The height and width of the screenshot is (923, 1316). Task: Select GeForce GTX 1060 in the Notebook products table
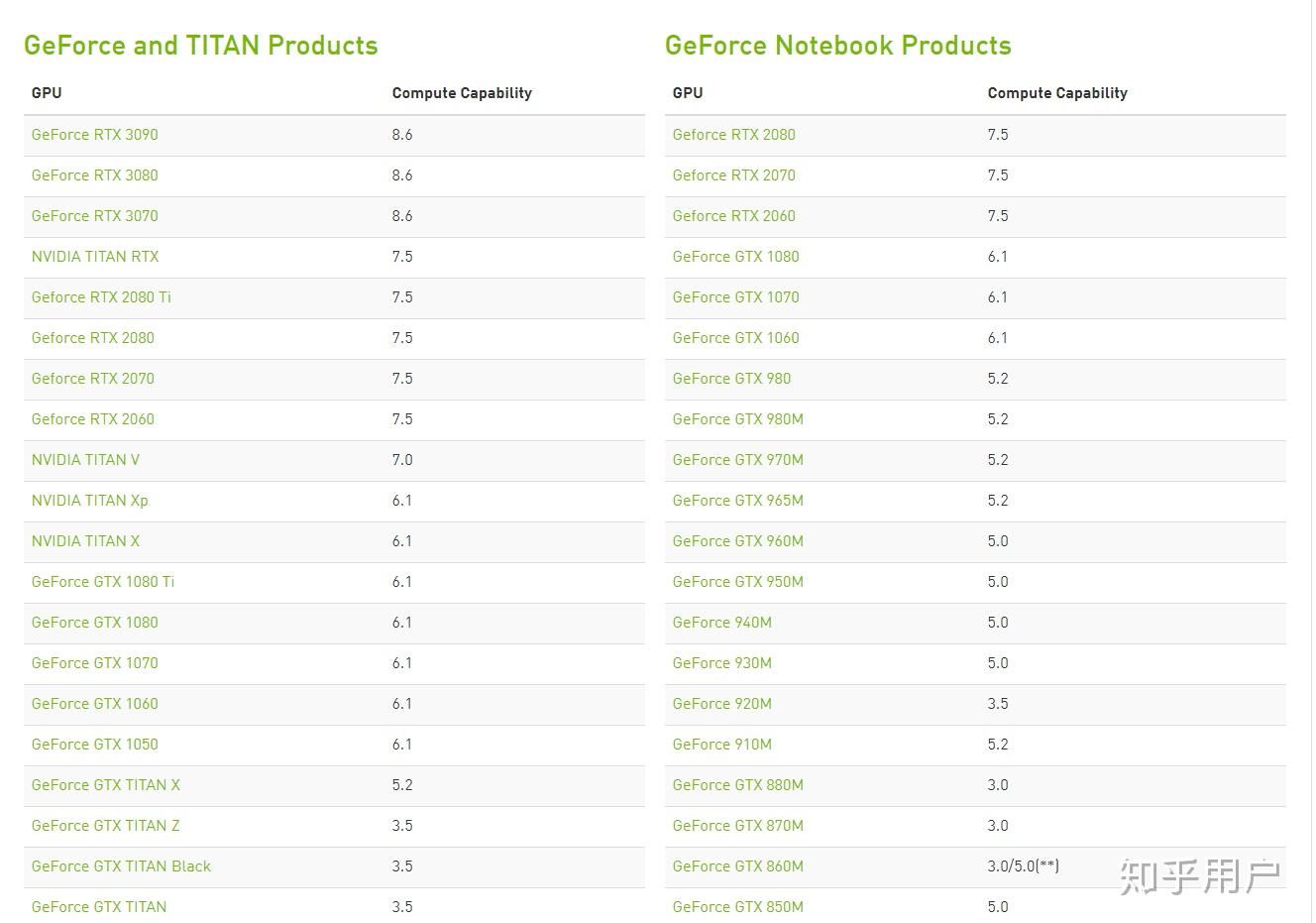pyautogui.click(x=736, y=338)
